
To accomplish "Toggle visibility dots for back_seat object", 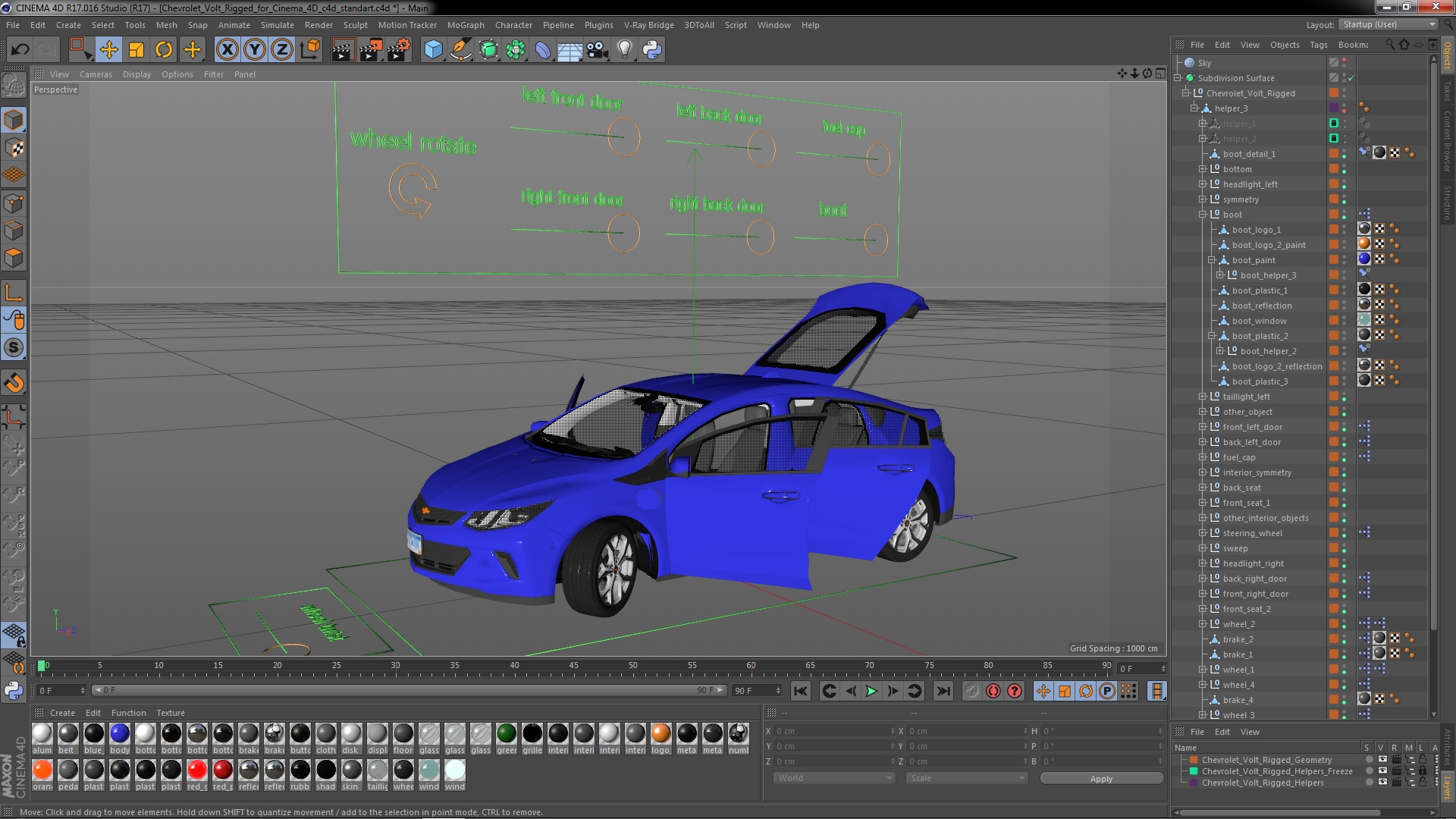I will point(1345,488).
